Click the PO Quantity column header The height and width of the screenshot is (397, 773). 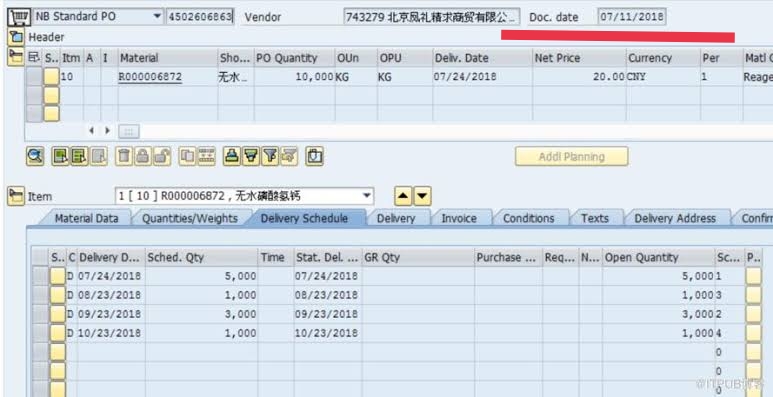[294, 58]
